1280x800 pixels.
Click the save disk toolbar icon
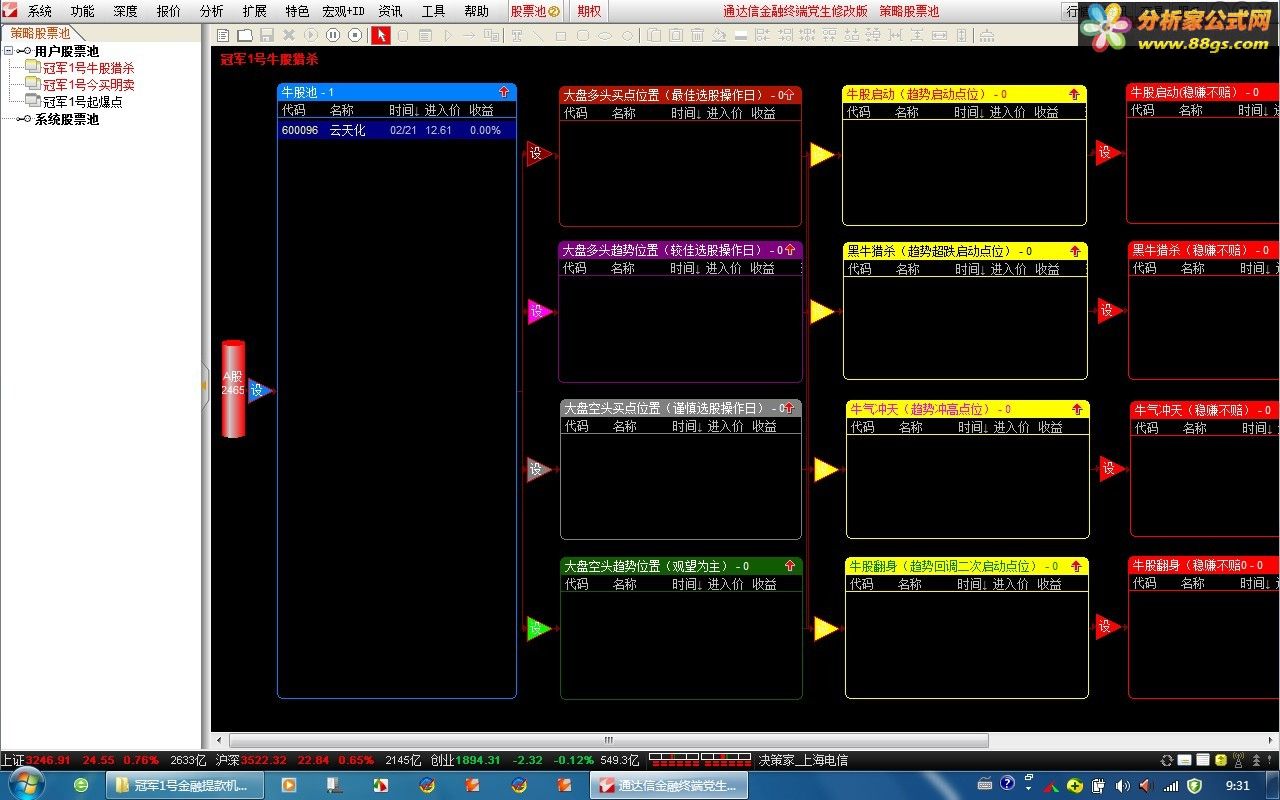pyautogui.click(x=267, y=35)
